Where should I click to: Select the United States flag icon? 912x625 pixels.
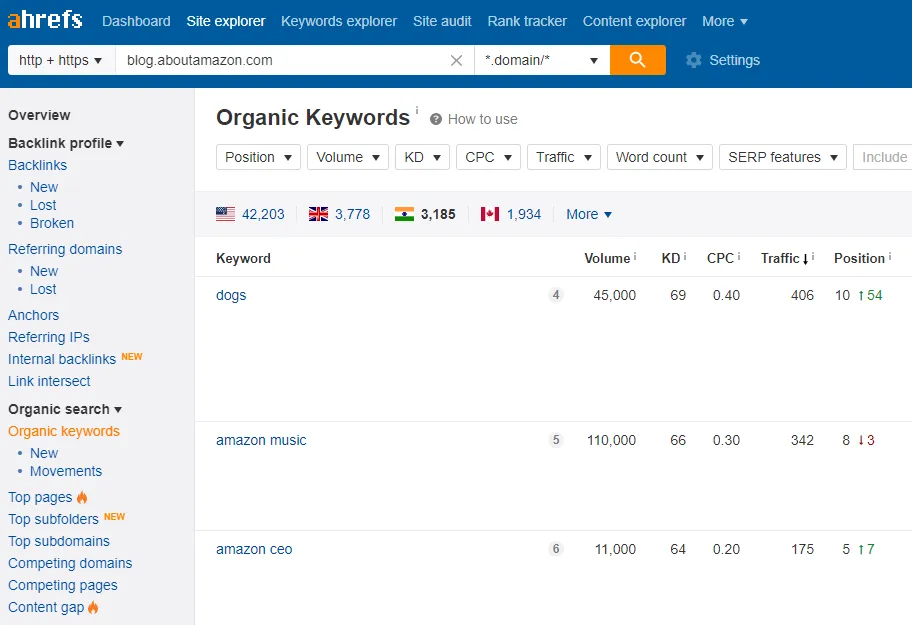tap(226, 214)
